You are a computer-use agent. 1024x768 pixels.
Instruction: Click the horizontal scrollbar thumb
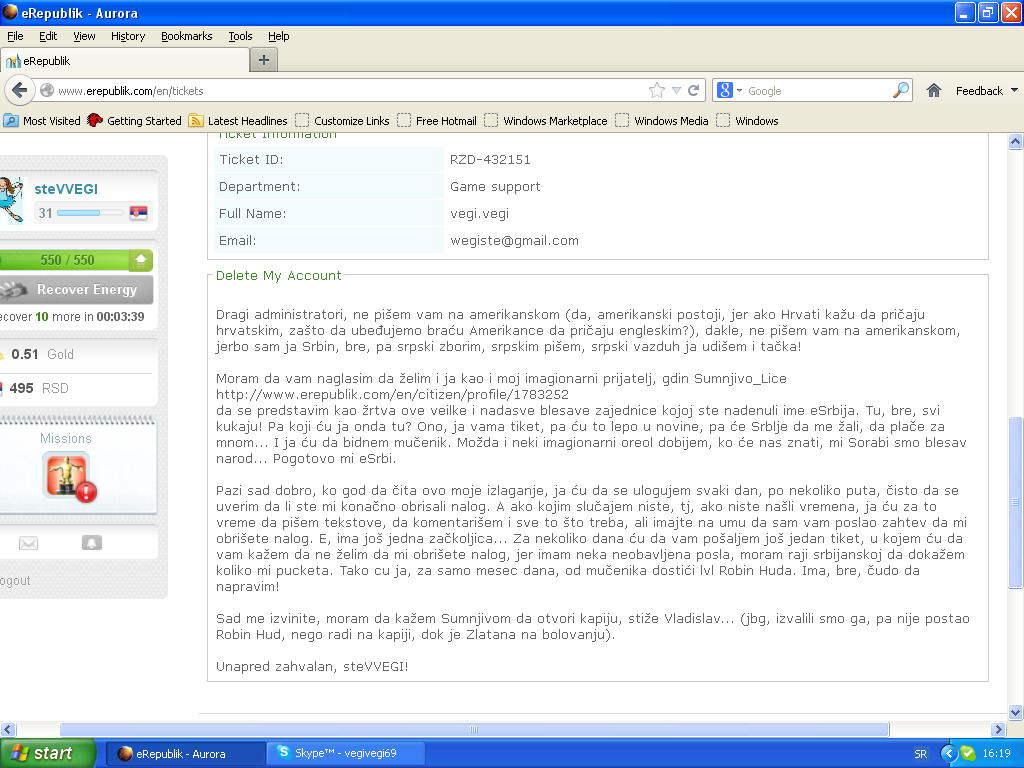point(474,729)
